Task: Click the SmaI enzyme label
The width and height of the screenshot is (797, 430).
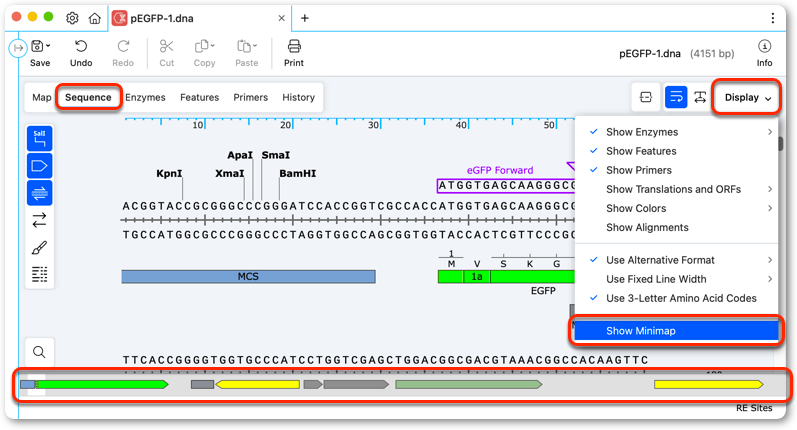Action: 275,155
